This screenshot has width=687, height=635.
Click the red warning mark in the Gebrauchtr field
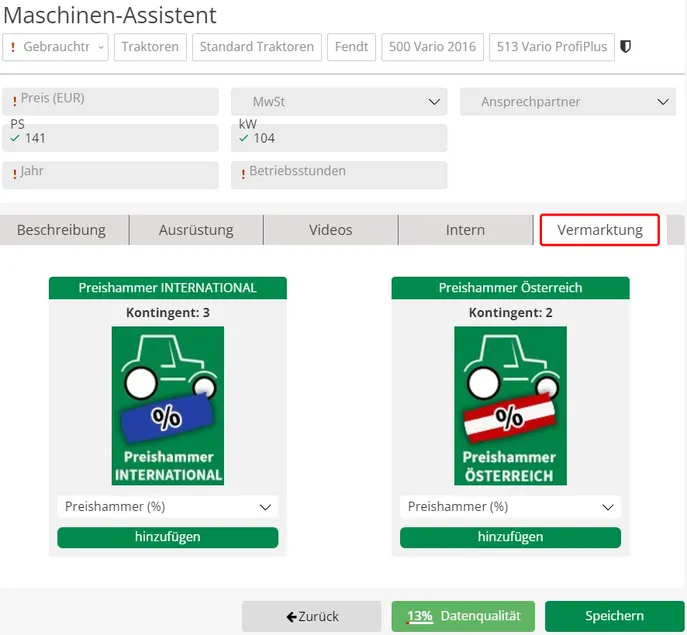[x=13, y=47]
